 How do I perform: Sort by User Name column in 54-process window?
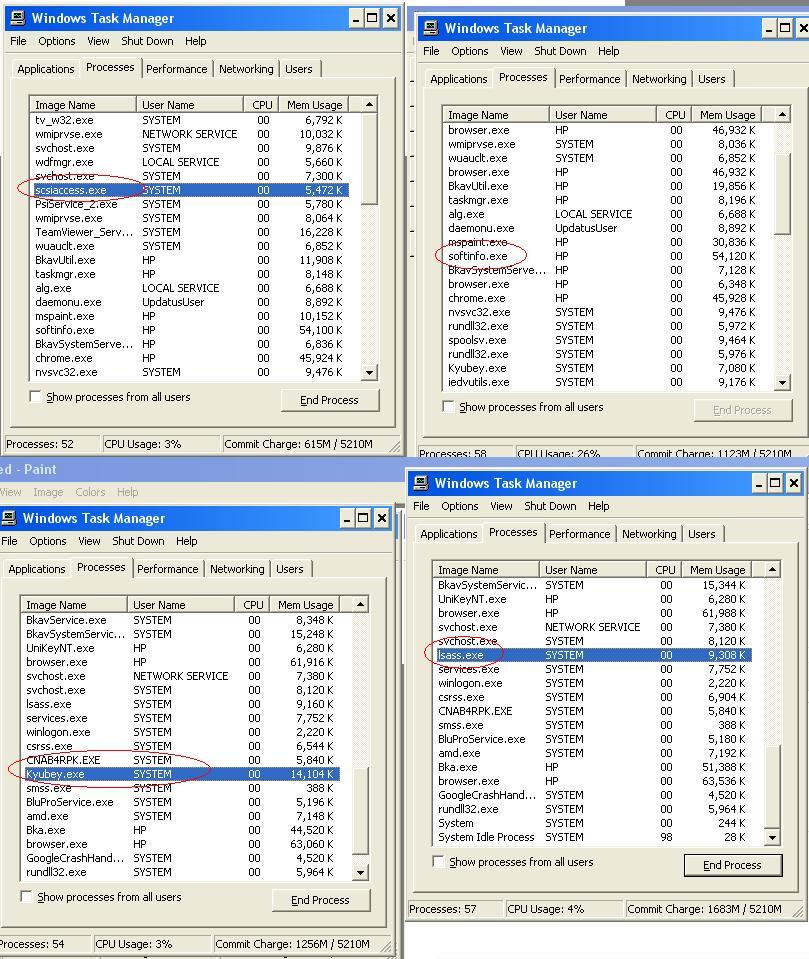181,605
